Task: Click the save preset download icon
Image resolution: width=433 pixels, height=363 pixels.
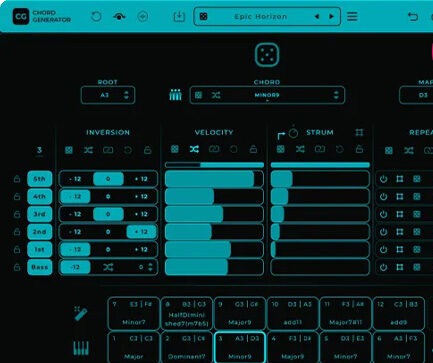Action: pos(179,16)
